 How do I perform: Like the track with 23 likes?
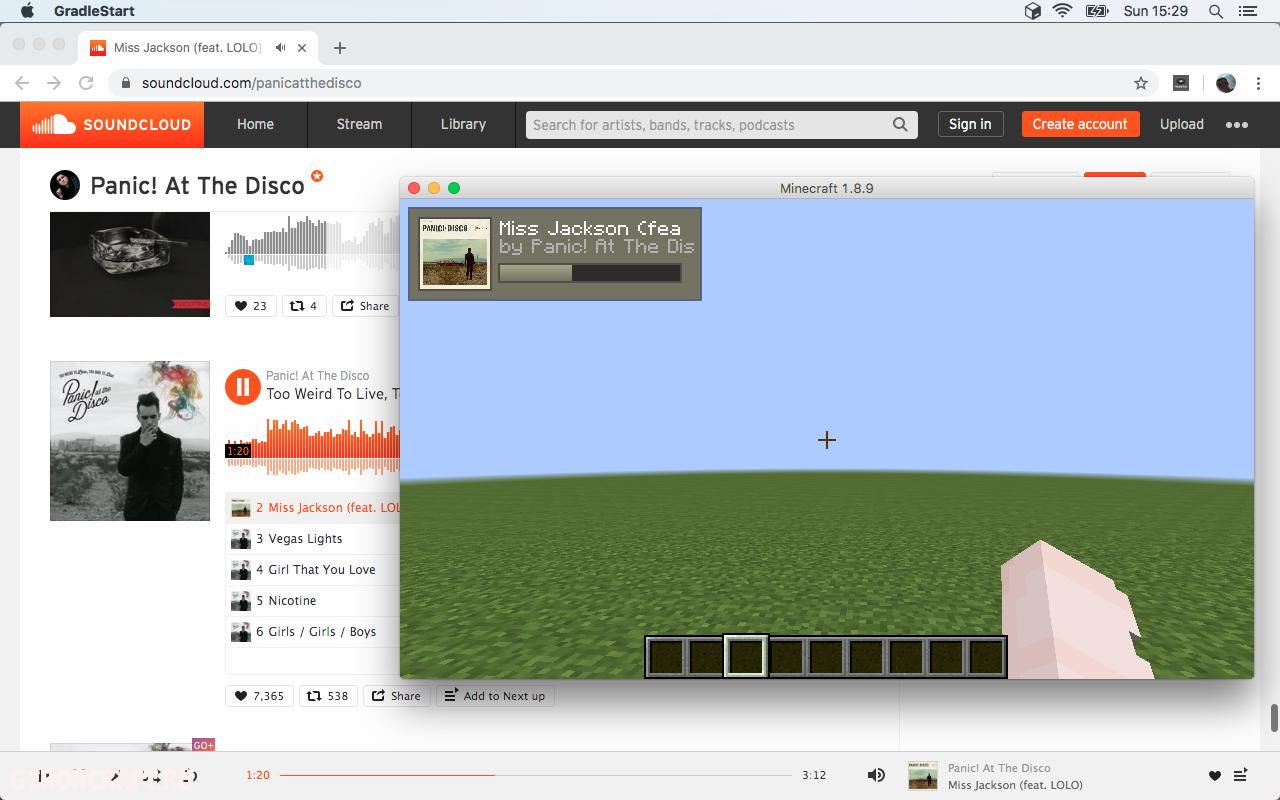pos(251,306)
